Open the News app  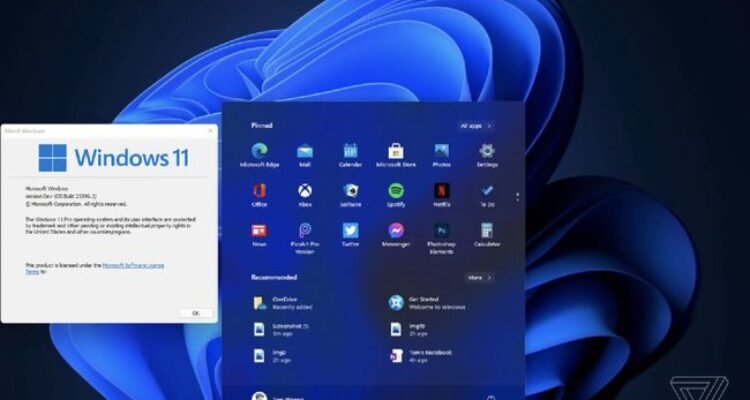point(259,234)
